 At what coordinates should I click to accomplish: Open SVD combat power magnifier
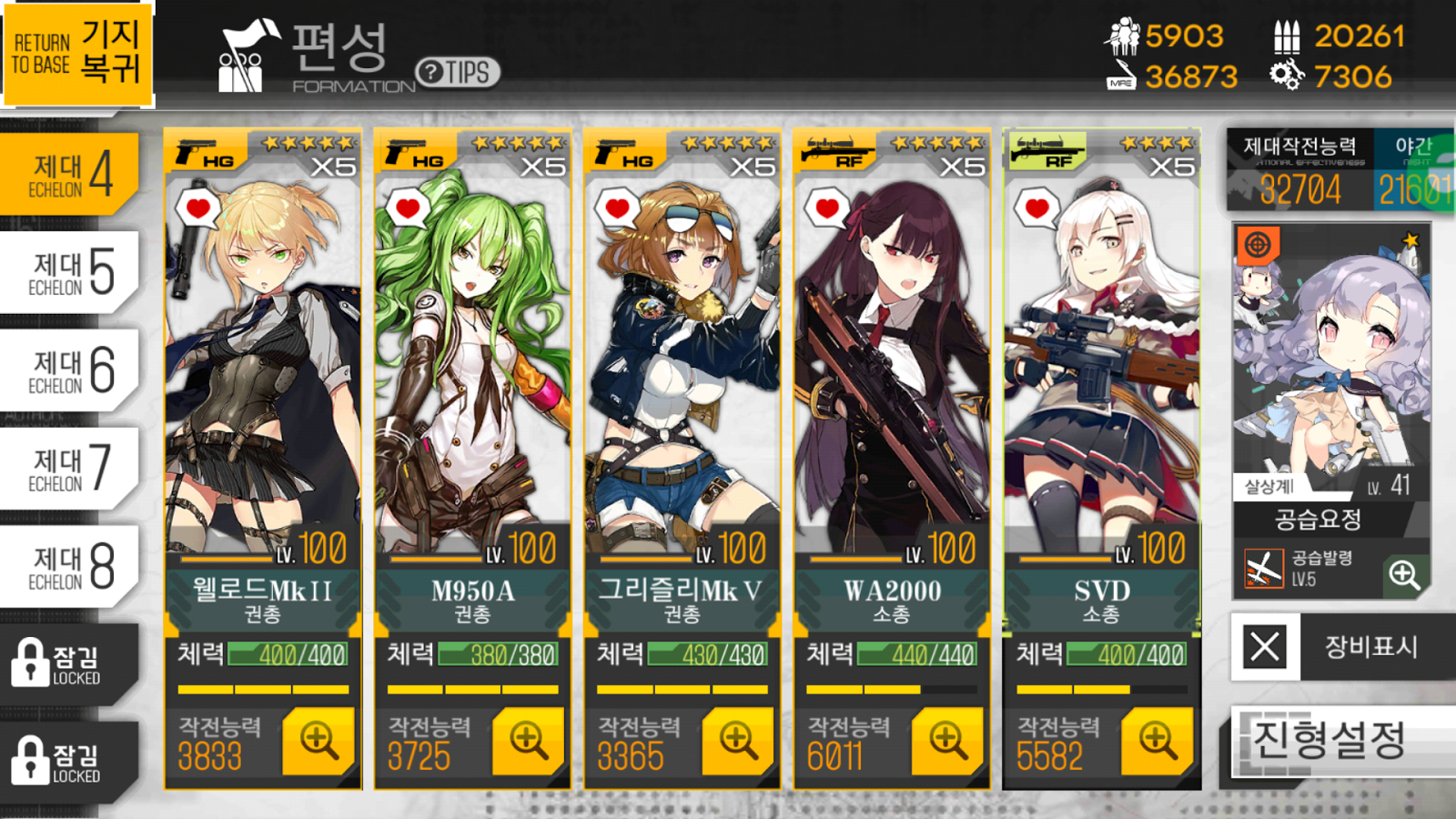pyautogui.click(x=1157, y=741)
